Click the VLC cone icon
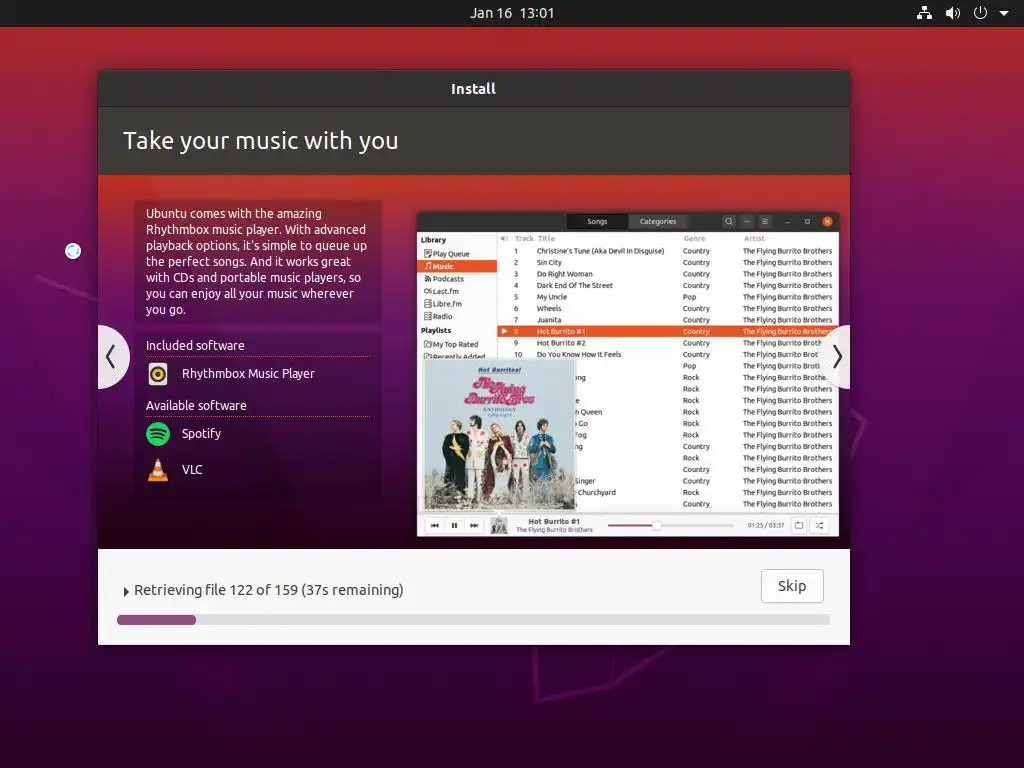The height and width of the screenshot is (768, 1024). pos(158,470)
